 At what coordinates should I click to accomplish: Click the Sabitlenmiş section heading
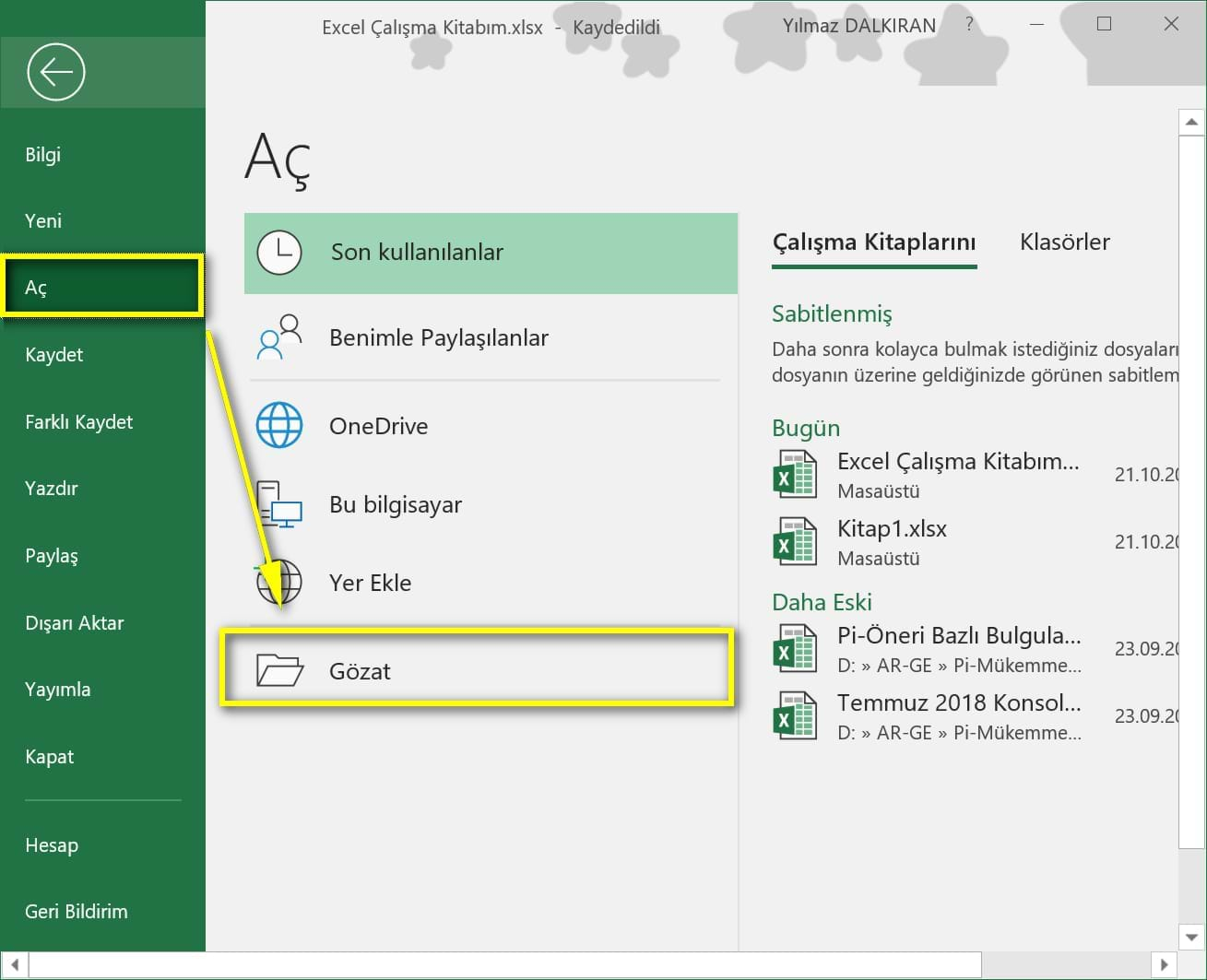pyautogui.click(x=832, y=314)
